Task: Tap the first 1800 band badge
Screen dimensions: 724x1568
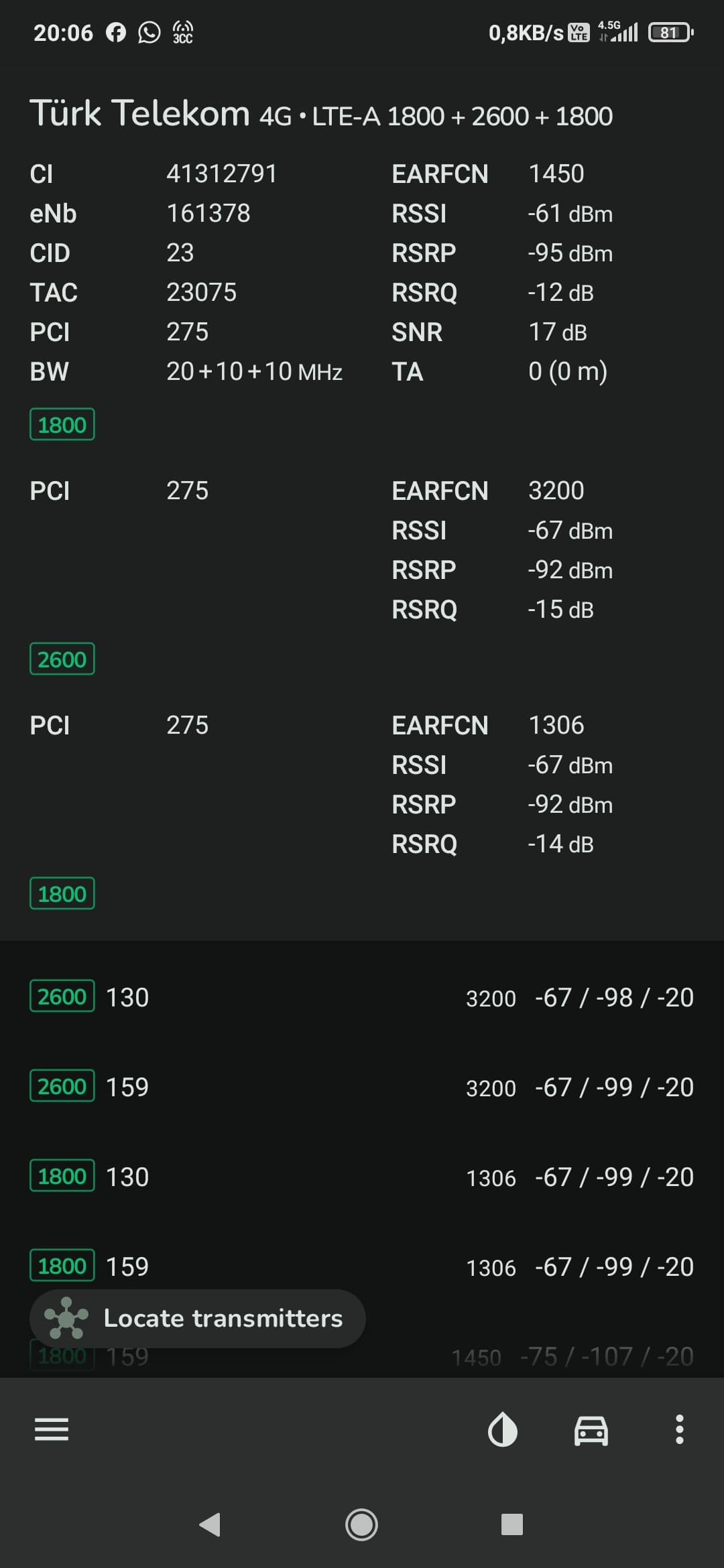Action: 62,424
